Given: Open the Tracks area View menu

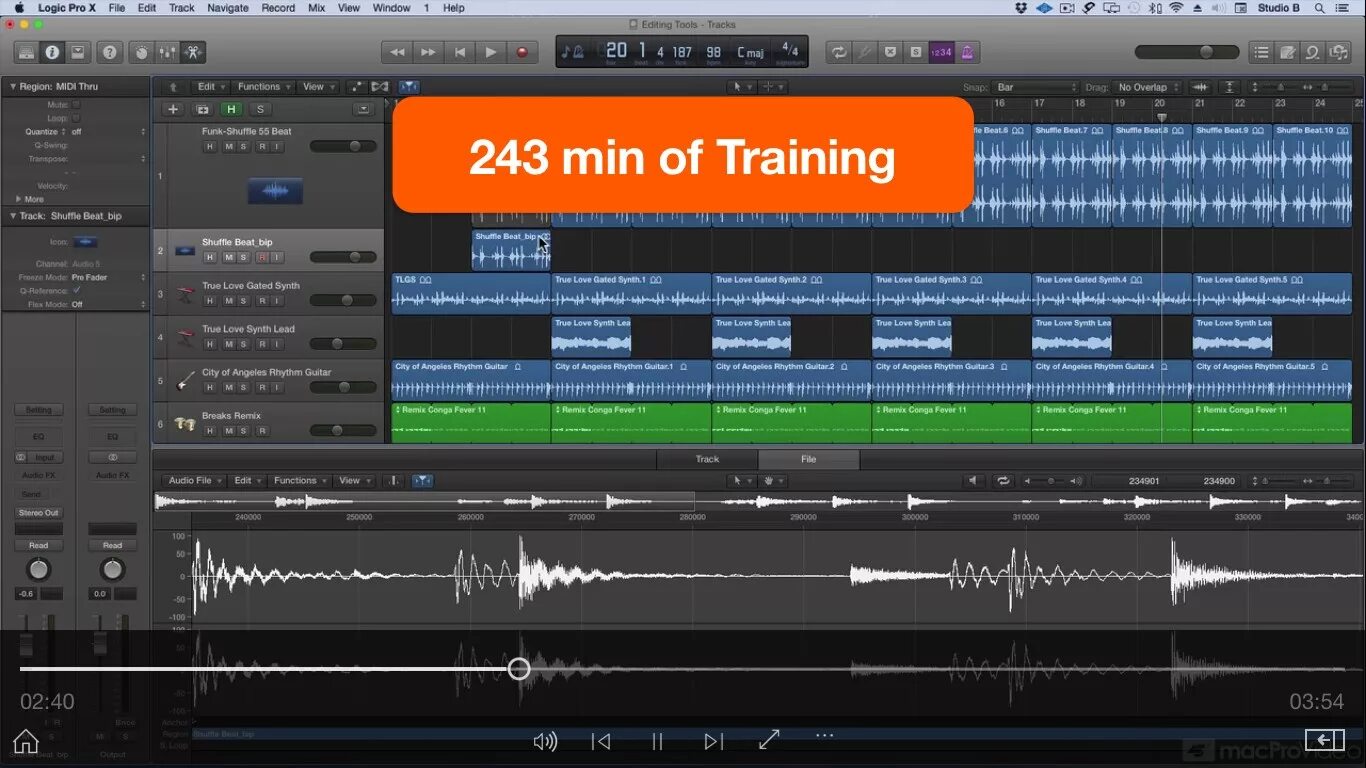Looking at the screenshot, I should click(318, 87).
